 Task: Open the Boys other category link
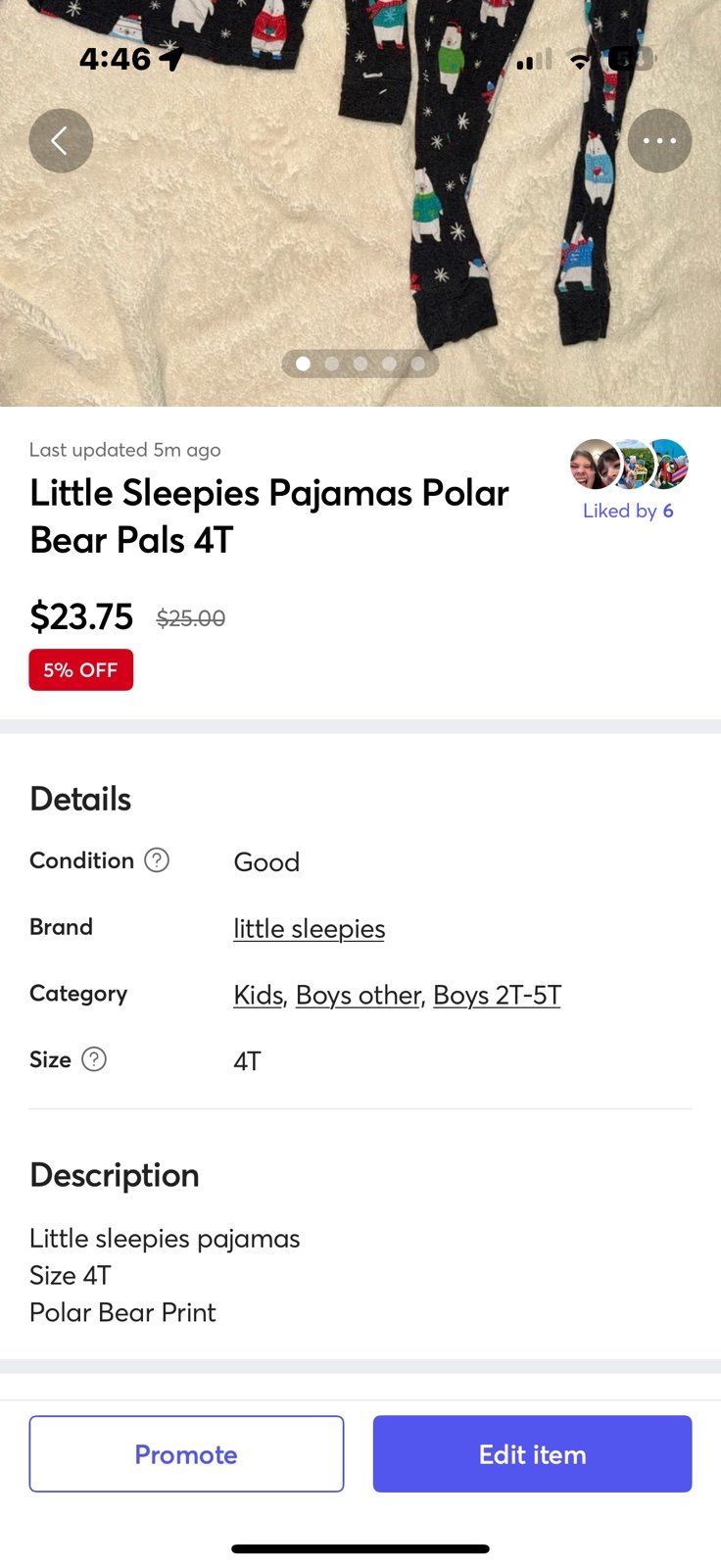click(358, 995)
